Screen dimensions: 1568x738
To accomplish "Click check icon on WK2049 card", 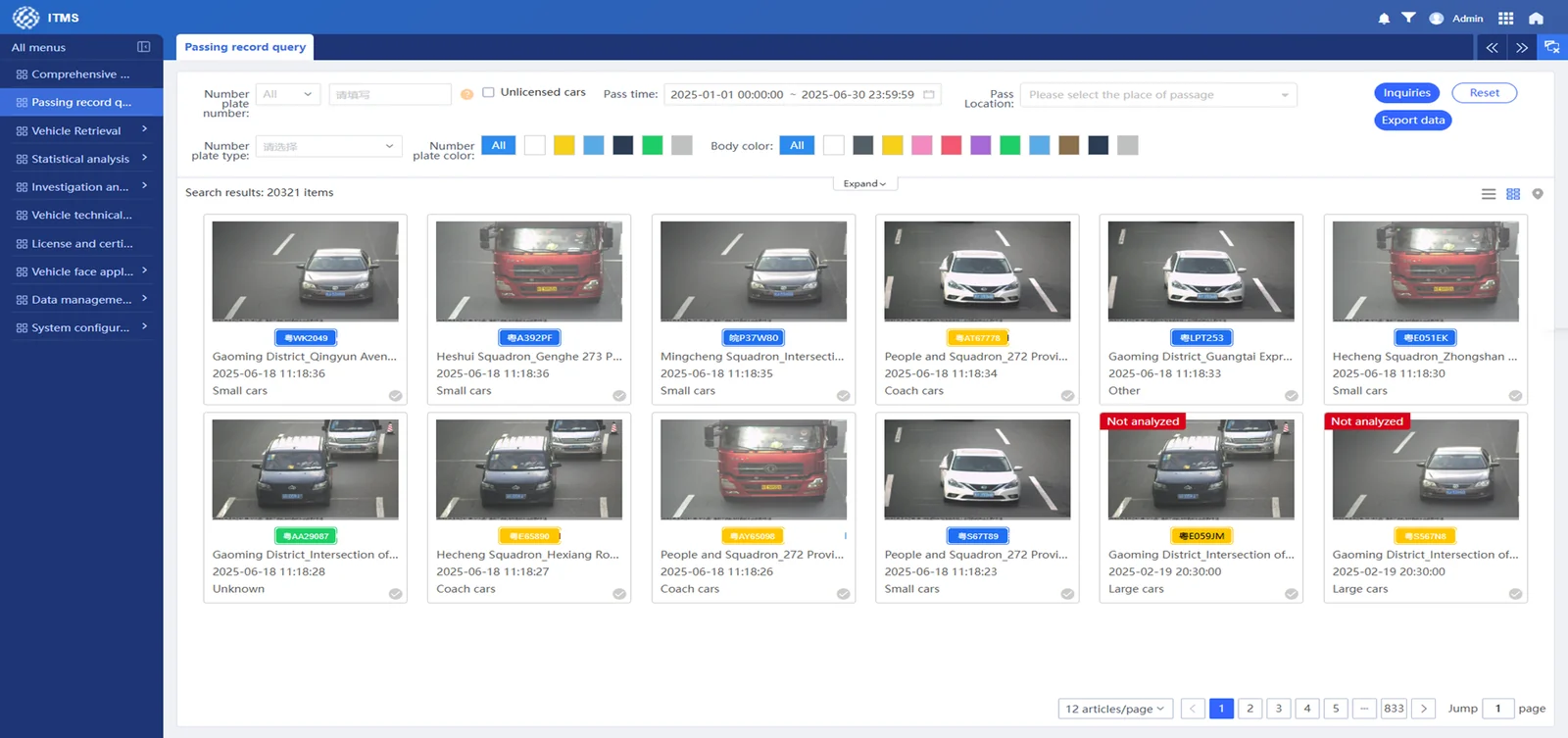I will (395, 396).
